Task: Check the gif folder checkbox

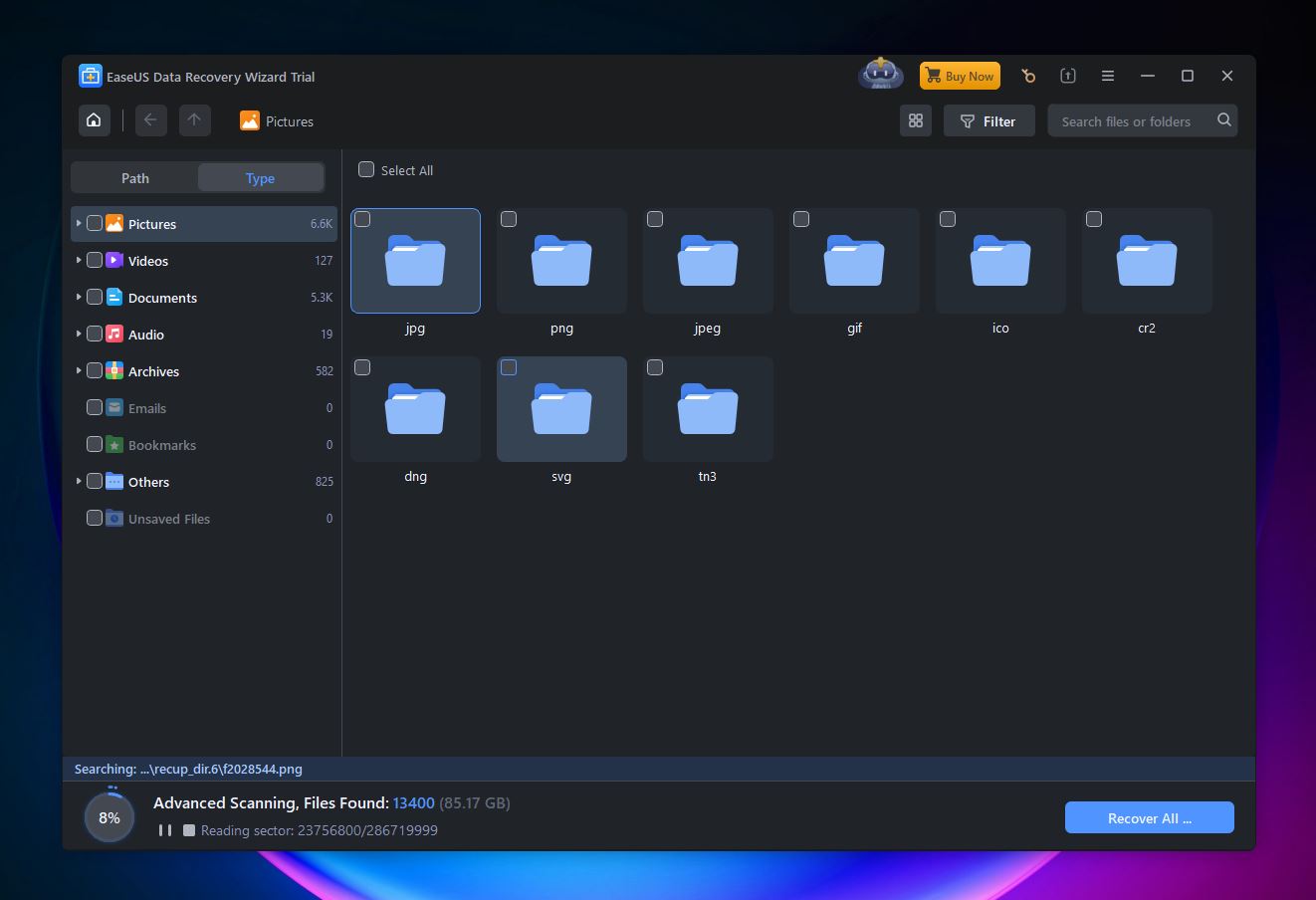Action: point(801,219)
